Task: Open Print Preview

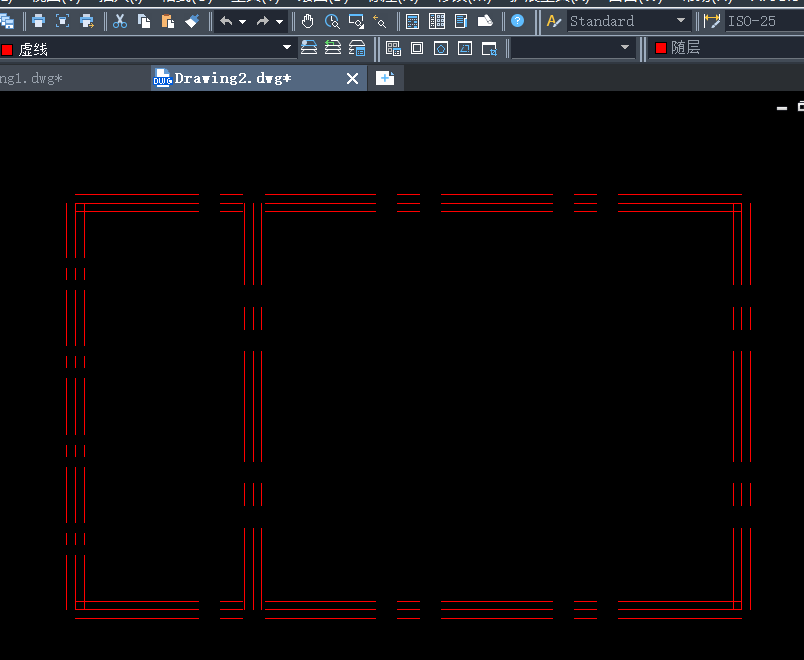Action: coord(63,21)
